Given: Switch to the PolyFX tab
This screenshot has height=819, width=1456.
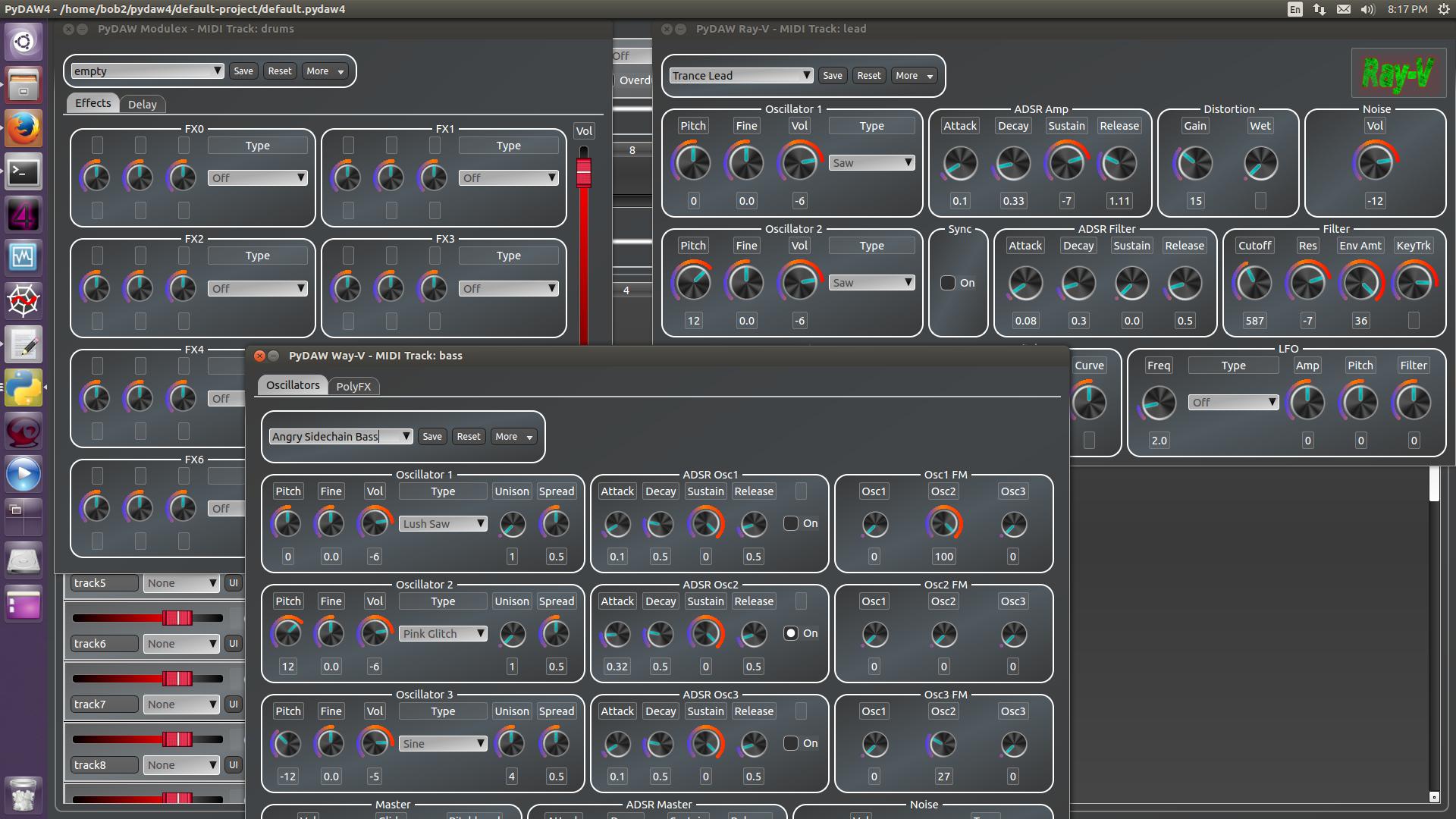Looking at the screenshot, I should [353, 386].
